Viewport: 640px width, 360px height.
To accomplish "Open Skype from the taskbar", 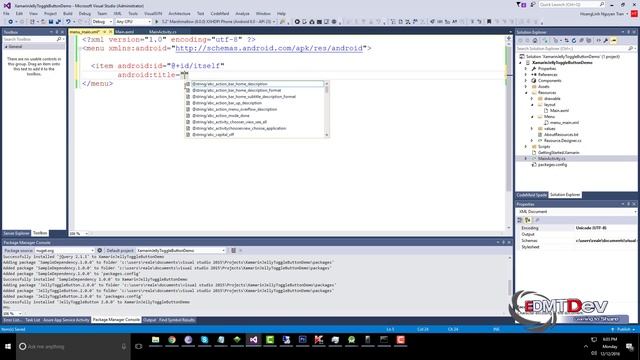I will click(x=204, y=340).
